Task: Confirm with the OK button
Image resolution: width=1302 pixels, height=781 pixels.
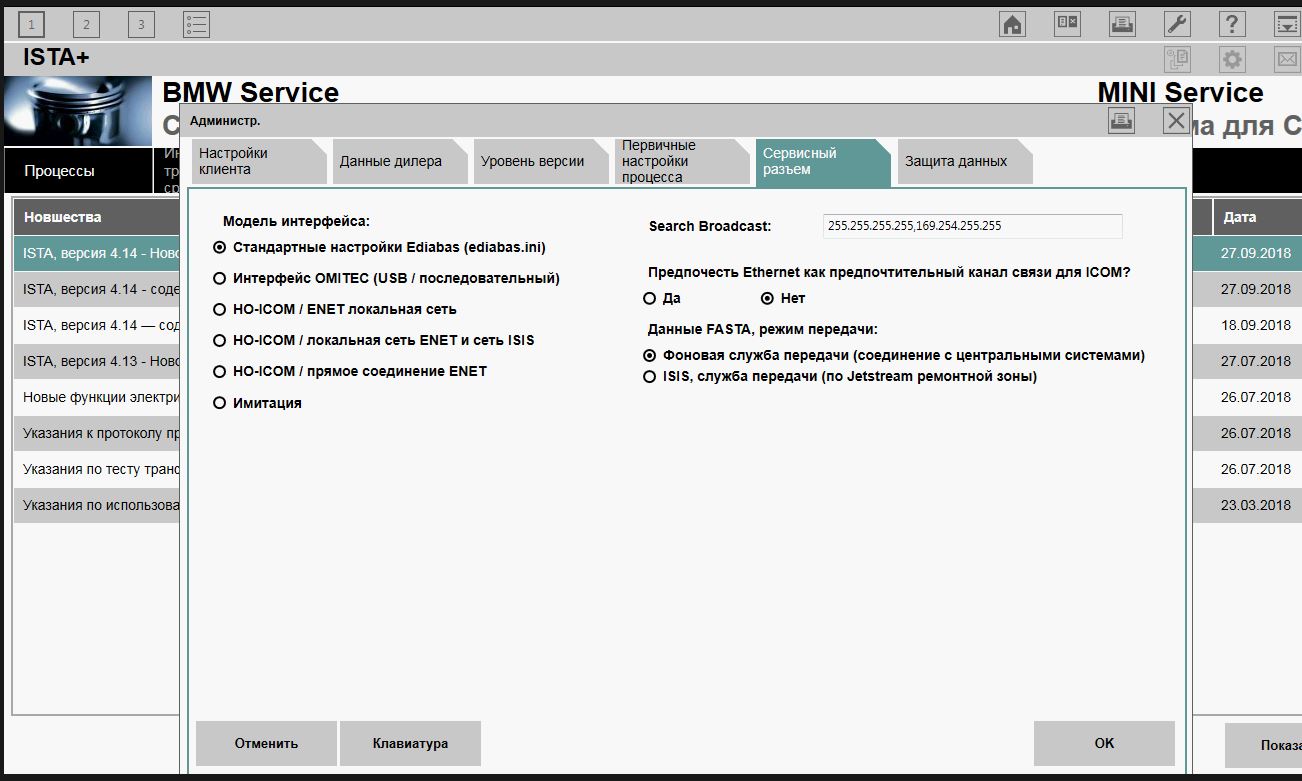Action: (1104, 743)
